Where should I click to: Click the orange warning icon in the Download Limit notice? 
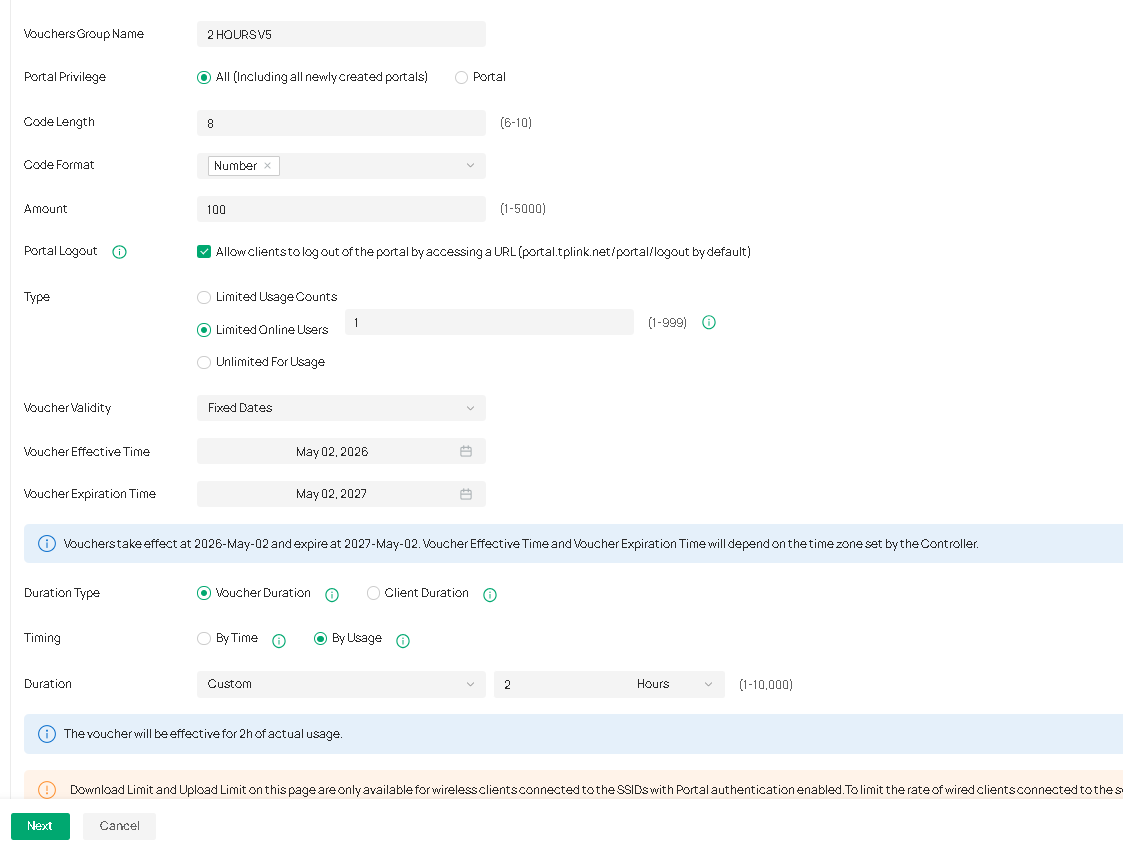coord(47,790)
